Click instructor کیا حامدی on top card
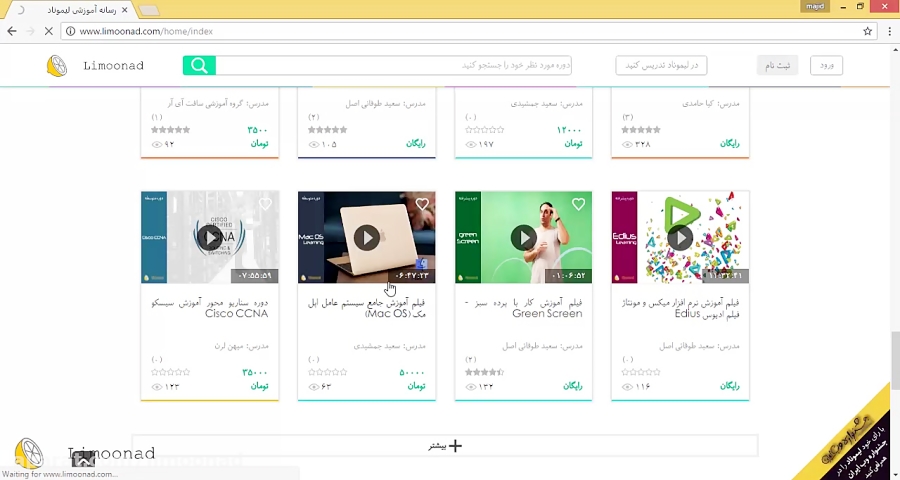Screen dimensions: 900x480 click(711, 104)
